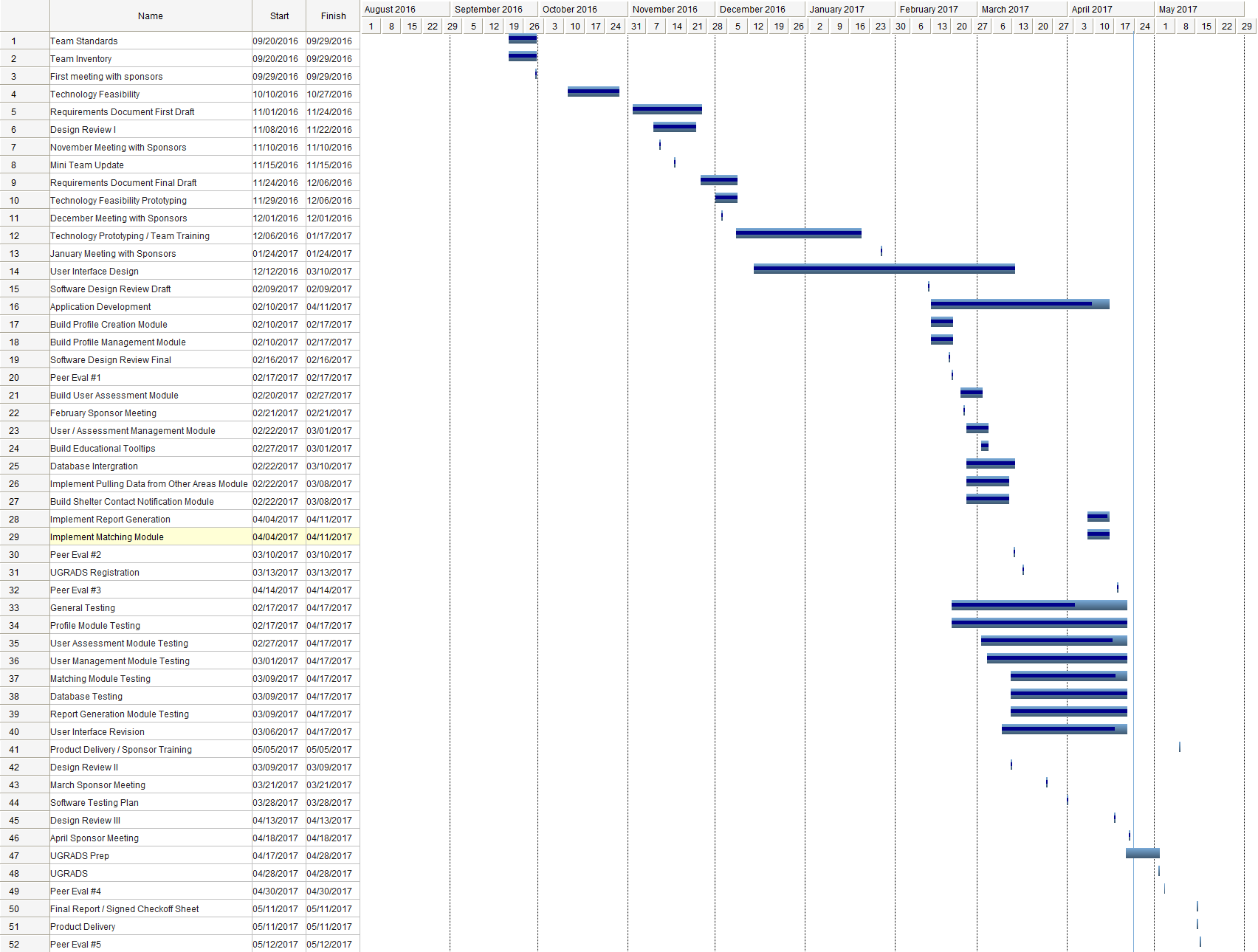Click the August 2016 timeline header
The width and height of the screenshot is (1258, 952).
405,9
